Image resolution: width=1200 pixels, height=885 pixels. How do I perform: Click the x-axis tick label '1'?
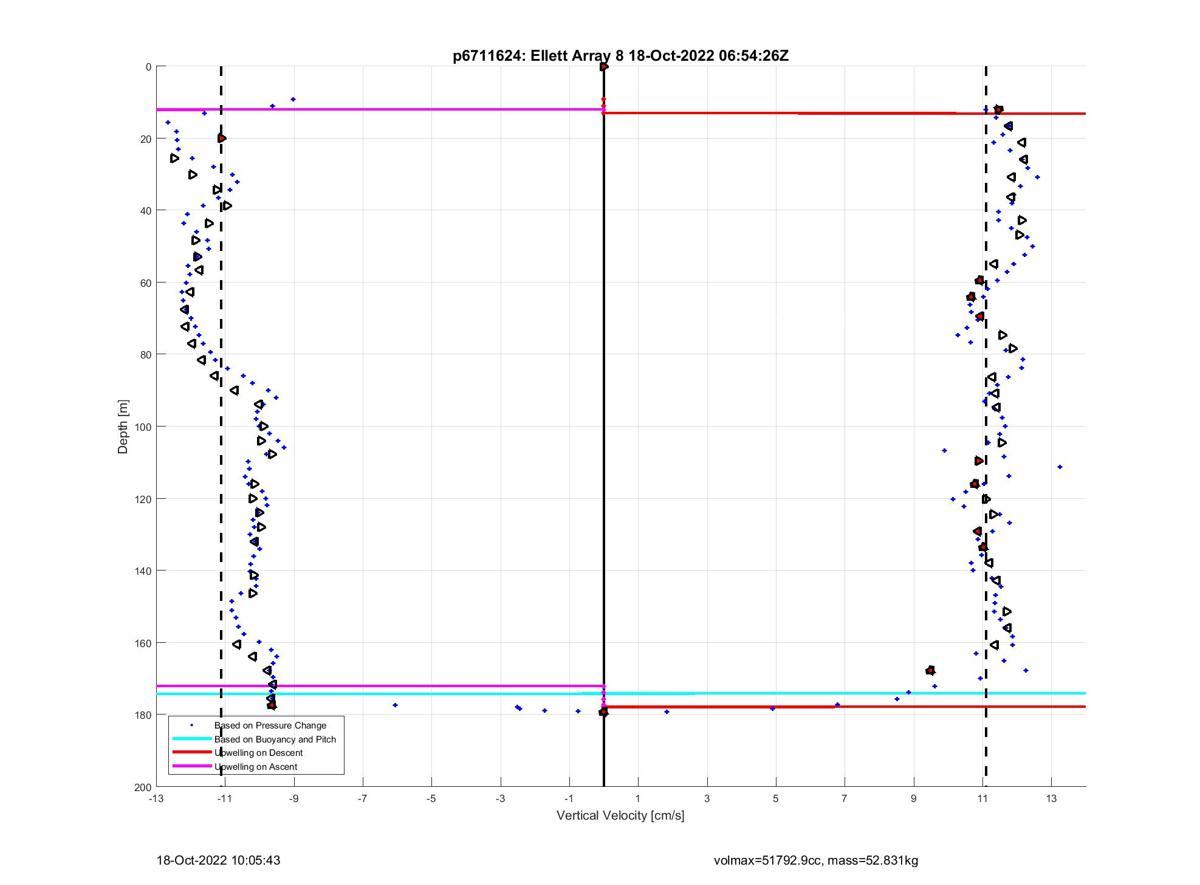pyautogui.click(x=638, y=799)
